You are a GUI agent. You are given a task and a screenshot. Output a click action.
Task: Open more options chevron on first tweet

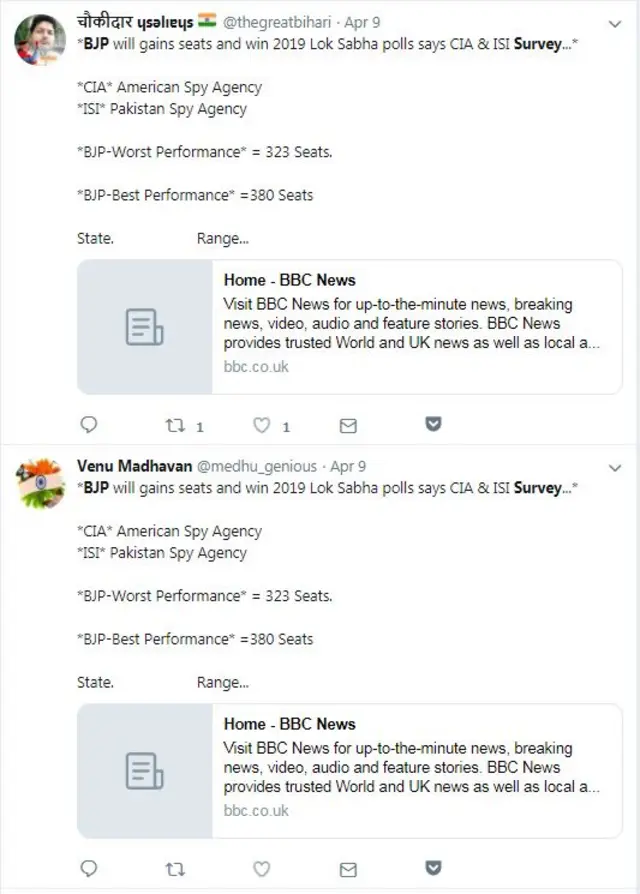coord(615,24)
